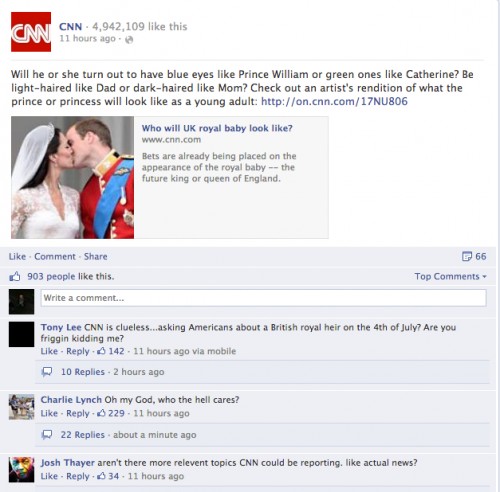Image resolution: width=500 pixels, height=492 pixels.
Task: Click the CNN logo profile picture
Action: 31,32
